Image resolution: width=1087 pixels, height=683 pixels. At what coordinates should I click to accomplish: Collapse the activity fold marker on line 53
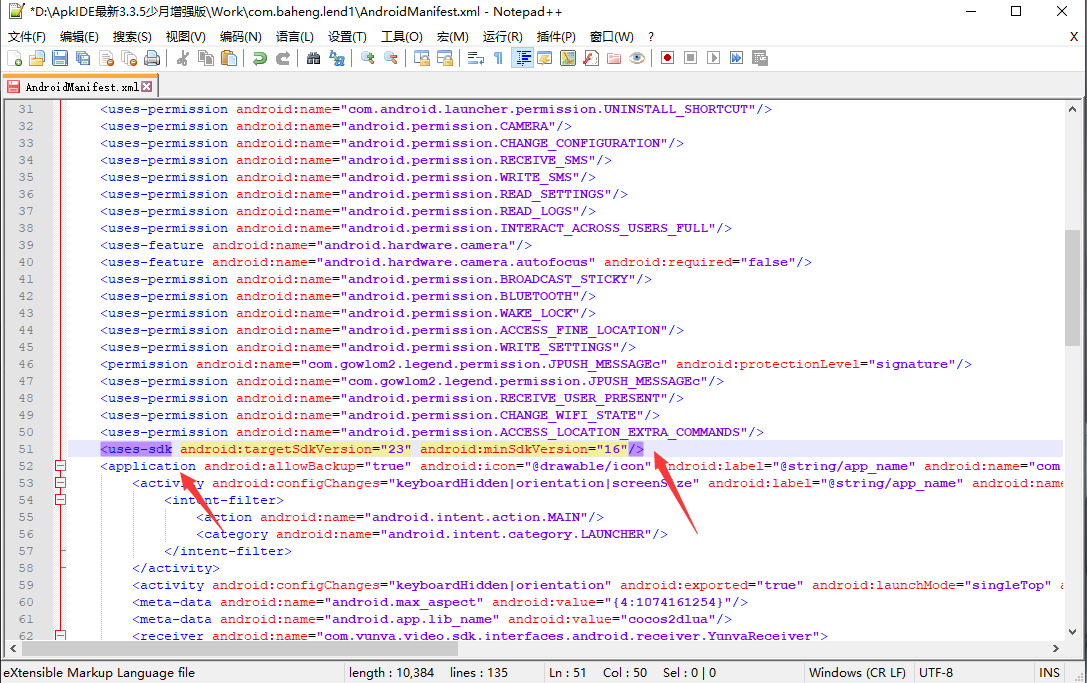click(60, 483)
